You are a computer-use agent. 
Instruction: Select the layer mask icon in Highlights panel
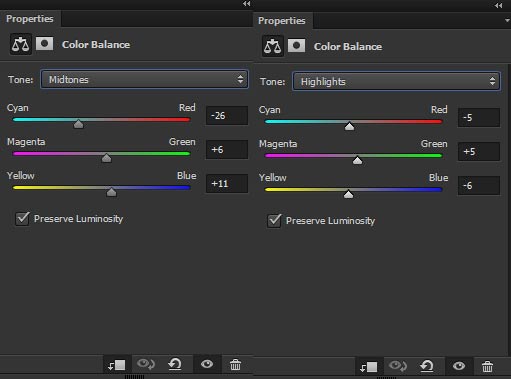(x=296, y=46)
